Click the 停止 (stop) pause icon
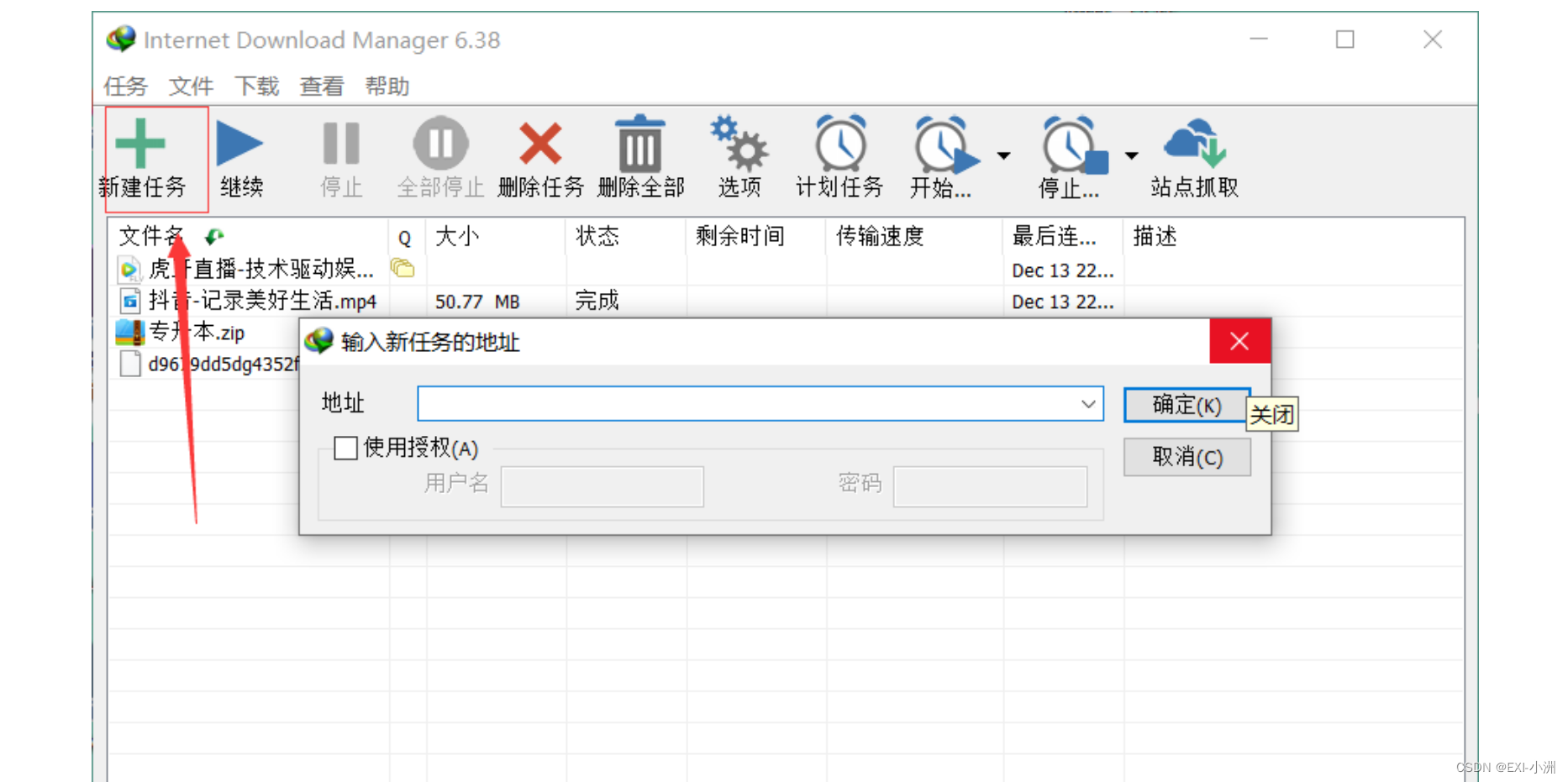 341,143
